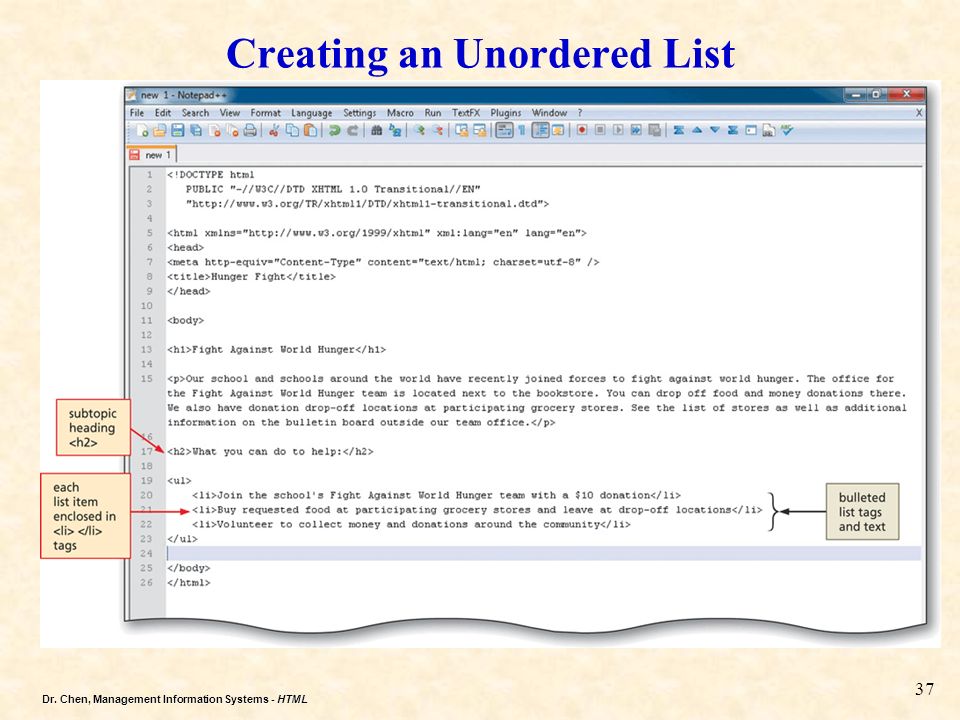
Task: Click the '<head>' line of code
Action: click(x=186, y=247)
